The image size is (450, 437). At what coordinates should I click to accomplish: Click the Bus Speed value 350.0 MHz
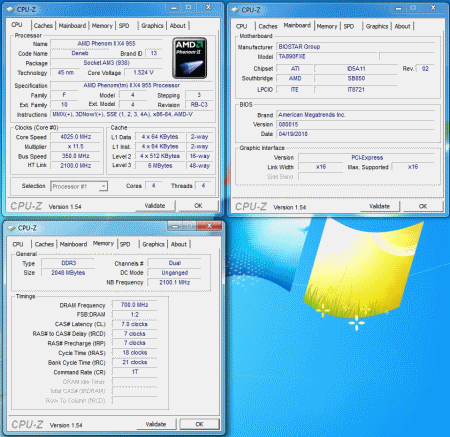tap(76, 156)
